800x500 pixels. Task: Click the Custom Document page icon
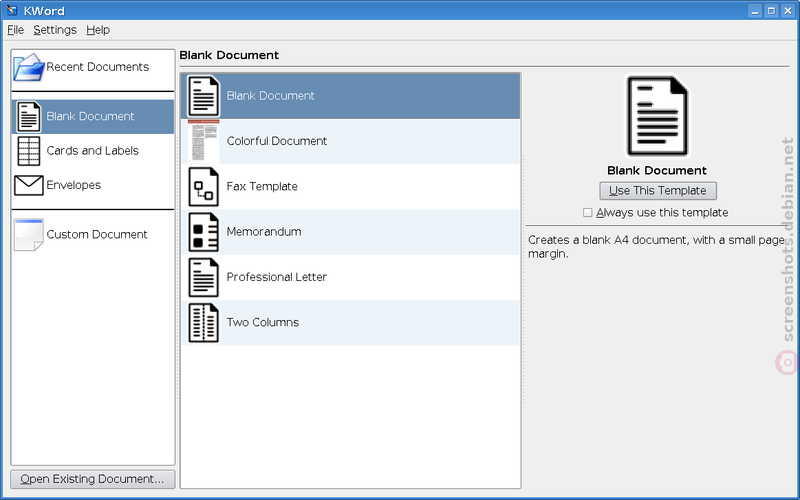(29, 235)
